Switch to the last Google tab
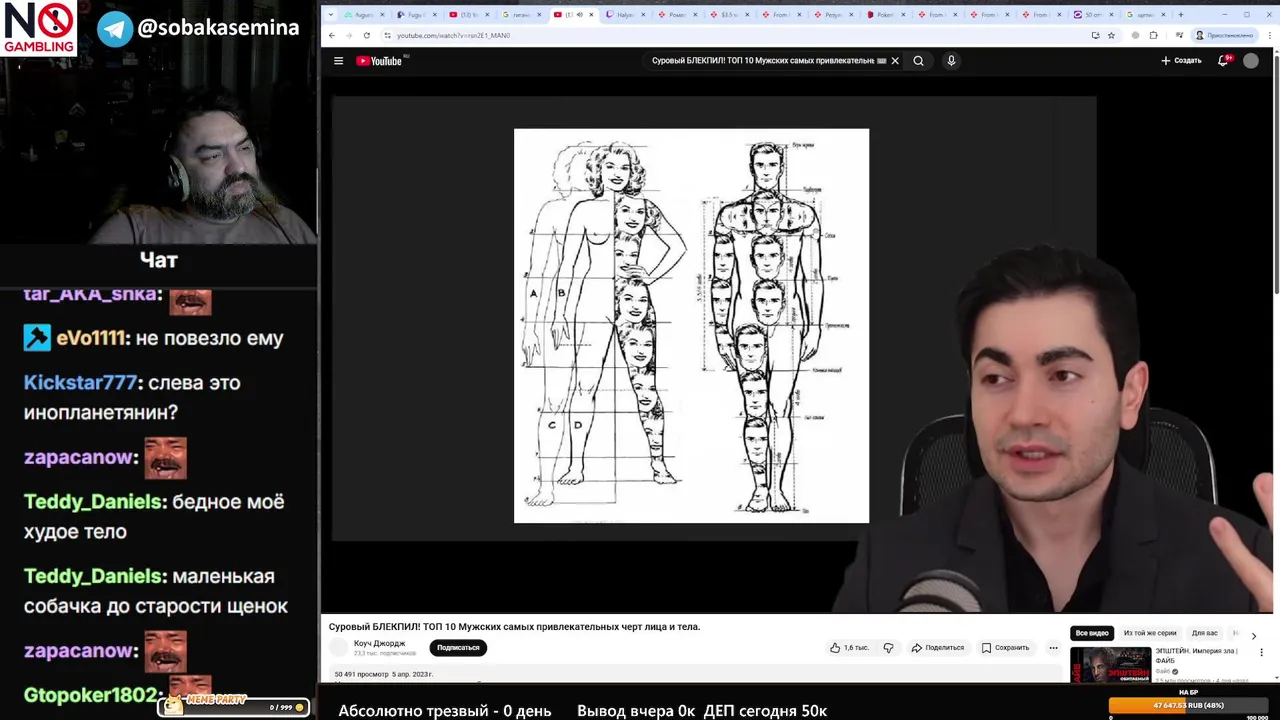1280x720 pixels. (1145, 15)
